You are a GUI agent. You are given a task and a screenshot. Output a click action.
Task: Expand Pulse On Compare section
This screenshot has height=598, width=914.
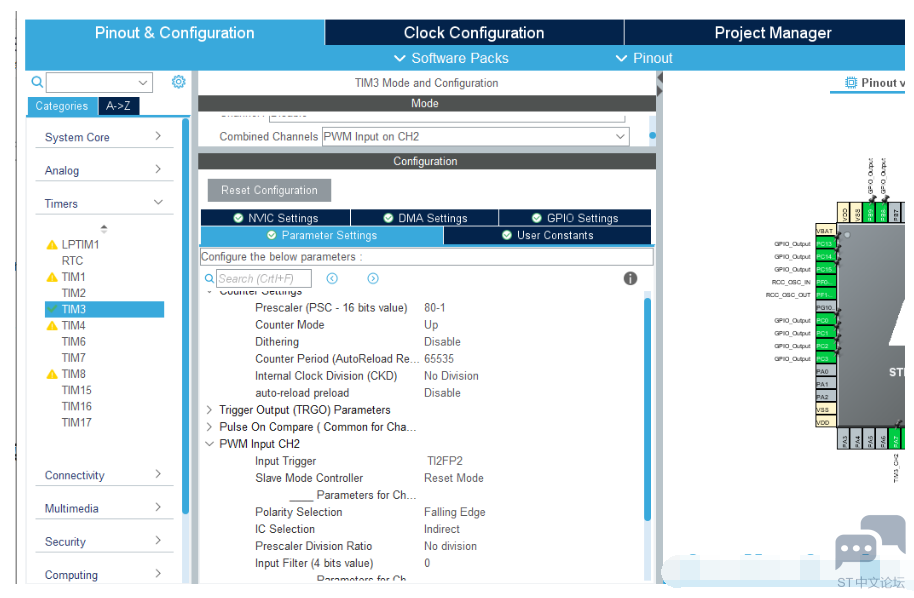pyautogui.click(x=209, y=427)
